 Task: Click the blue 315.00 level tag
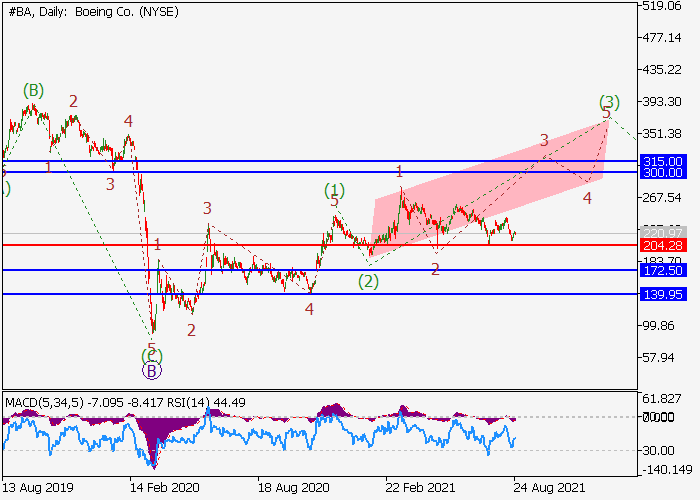pos(663,161)
